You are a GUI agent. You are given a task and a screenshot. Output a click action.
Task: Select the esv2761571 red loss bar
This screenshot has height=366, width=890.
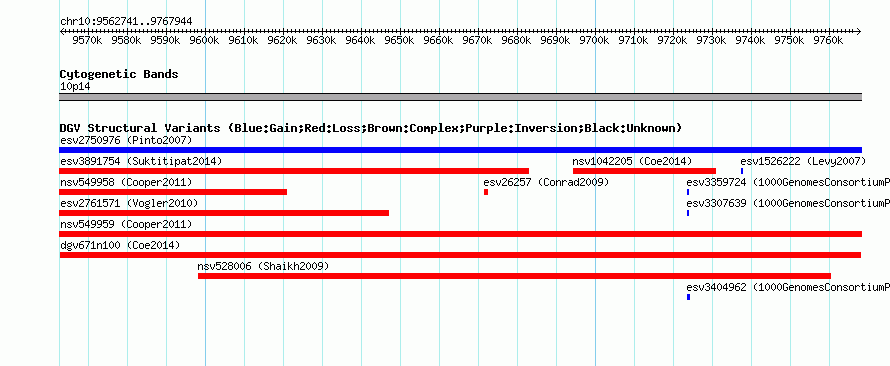[224, 213]
